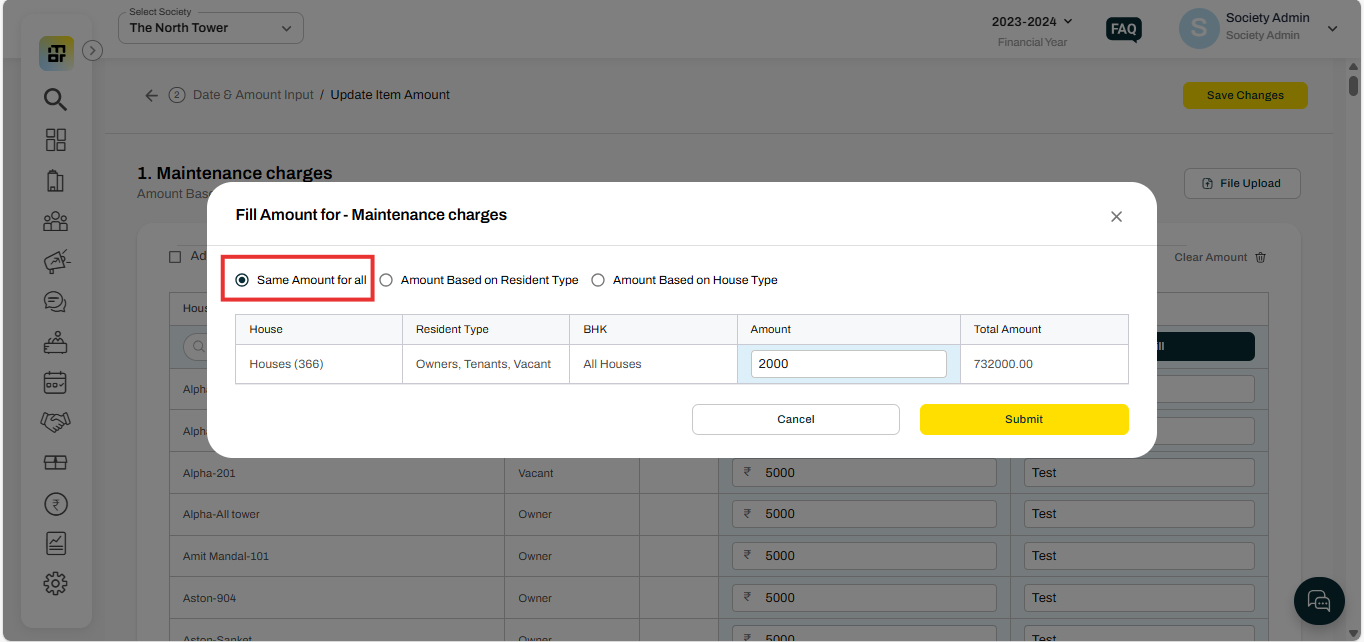Open the chat bubble in bottom-right corner

1319,600
